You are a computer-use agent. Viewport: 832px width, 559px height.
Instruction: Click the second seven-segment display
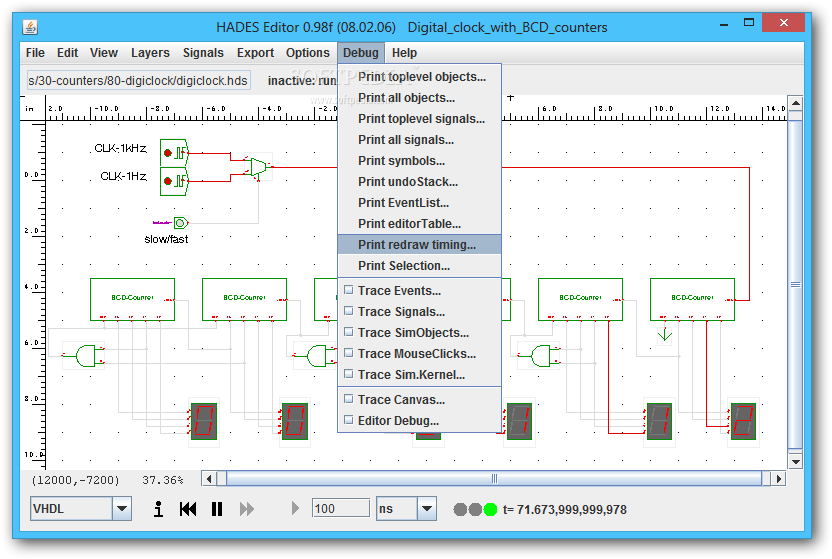click(x=294, y=422)
